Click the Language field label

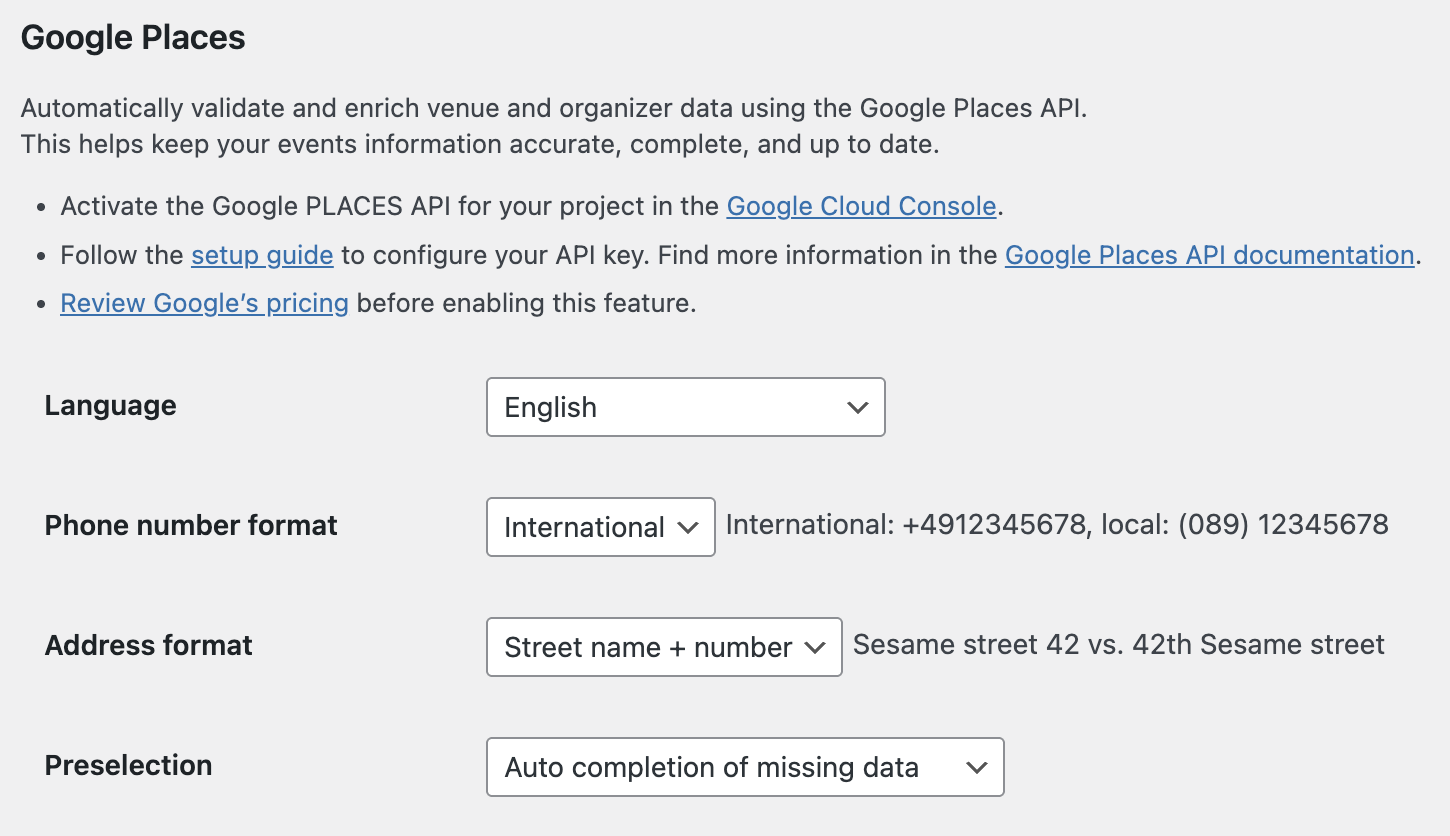(x=110, y=405)
